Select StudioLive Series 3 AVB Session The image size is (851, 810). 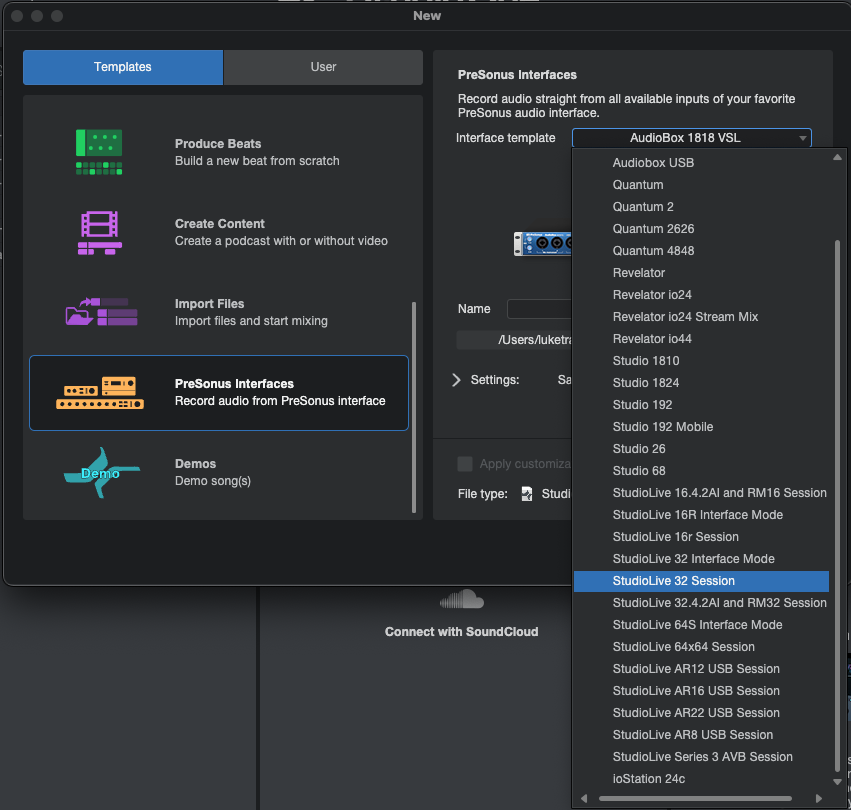coord(701,757)
